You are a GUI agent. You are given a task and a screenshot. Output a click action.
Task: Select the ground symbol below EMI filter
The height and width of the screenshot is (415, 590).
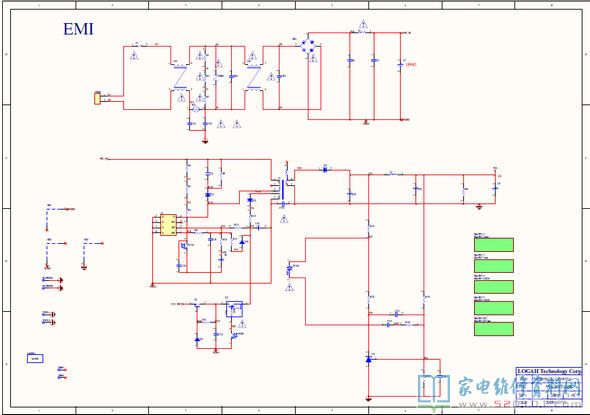pos(205,141)
